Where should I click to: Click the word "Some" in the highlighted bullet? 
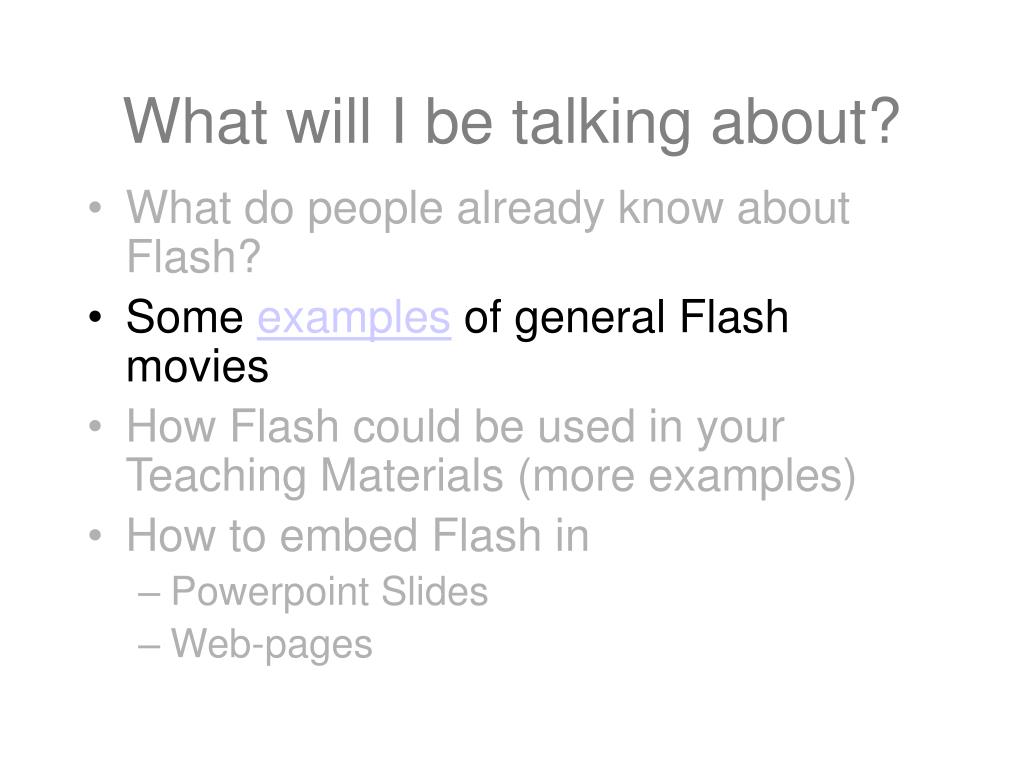tap(184, 317)
